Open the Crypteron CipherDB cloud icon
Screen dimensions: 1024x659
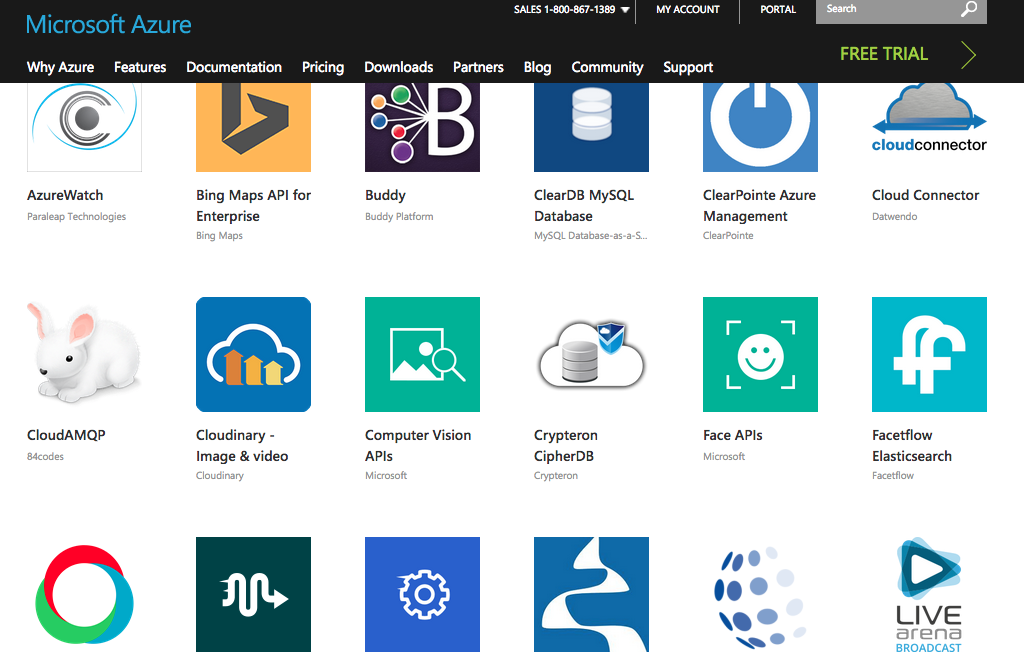point(591,354)
